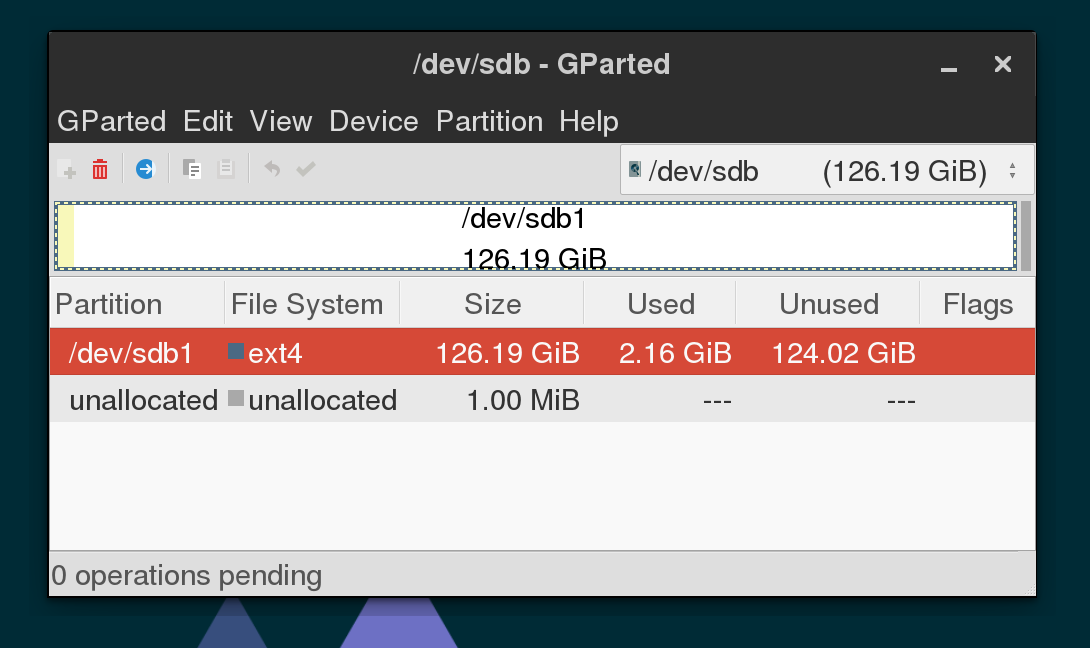
Task: Click the red Delete partition trash icon
Action: [x=100, y=169]
